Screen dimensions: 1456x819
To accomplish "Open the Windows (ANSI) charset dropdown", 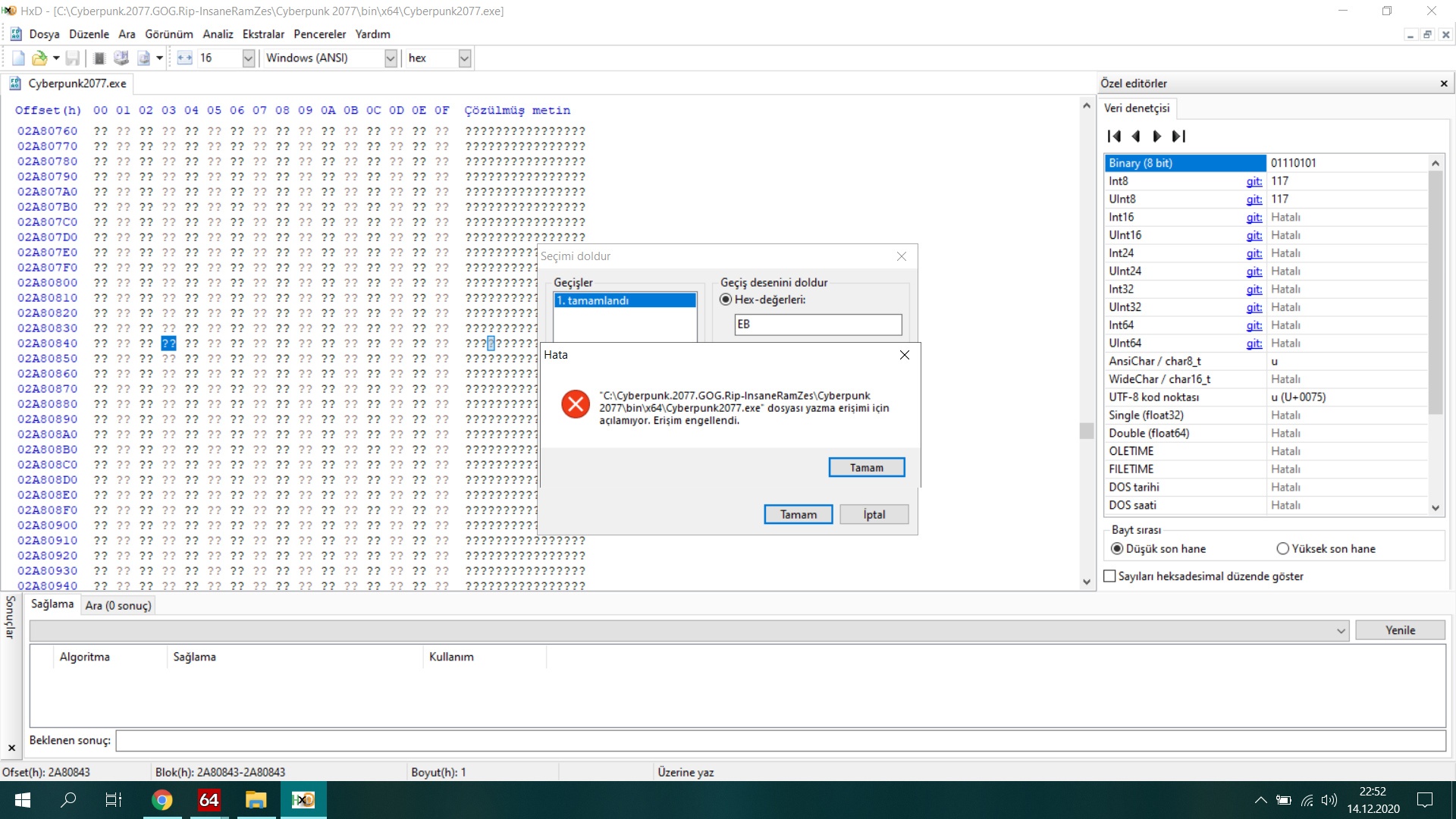I will pos(391,58).
